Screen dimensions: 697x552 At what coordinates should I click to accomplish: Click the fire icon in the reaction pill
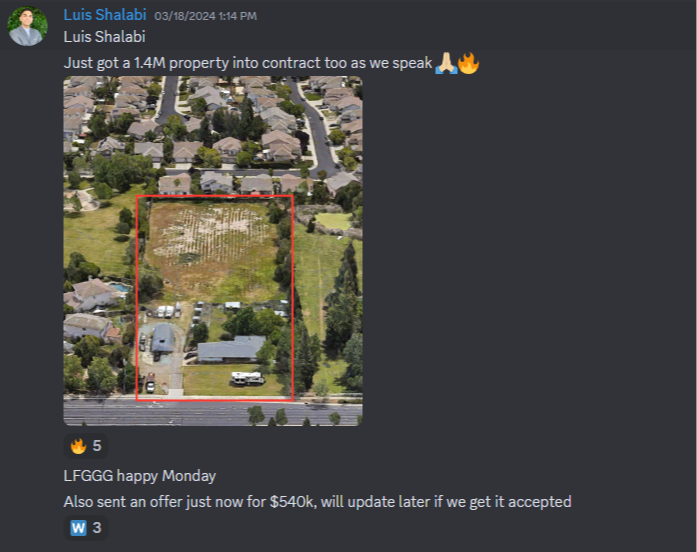(x=78, y=446)
